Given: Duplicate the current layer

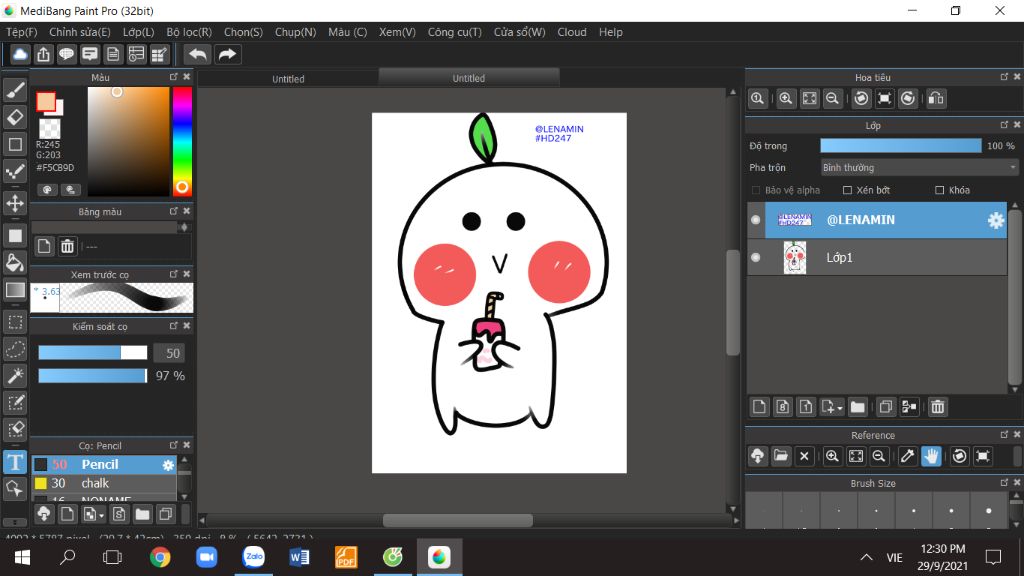Looking at the screenshot, I should (886, 407).
